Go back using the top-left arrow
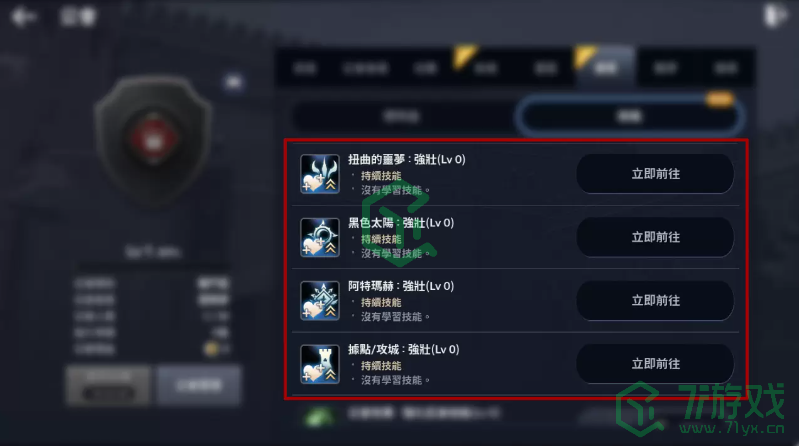The image size is (800, 446). tap(23, 17)
